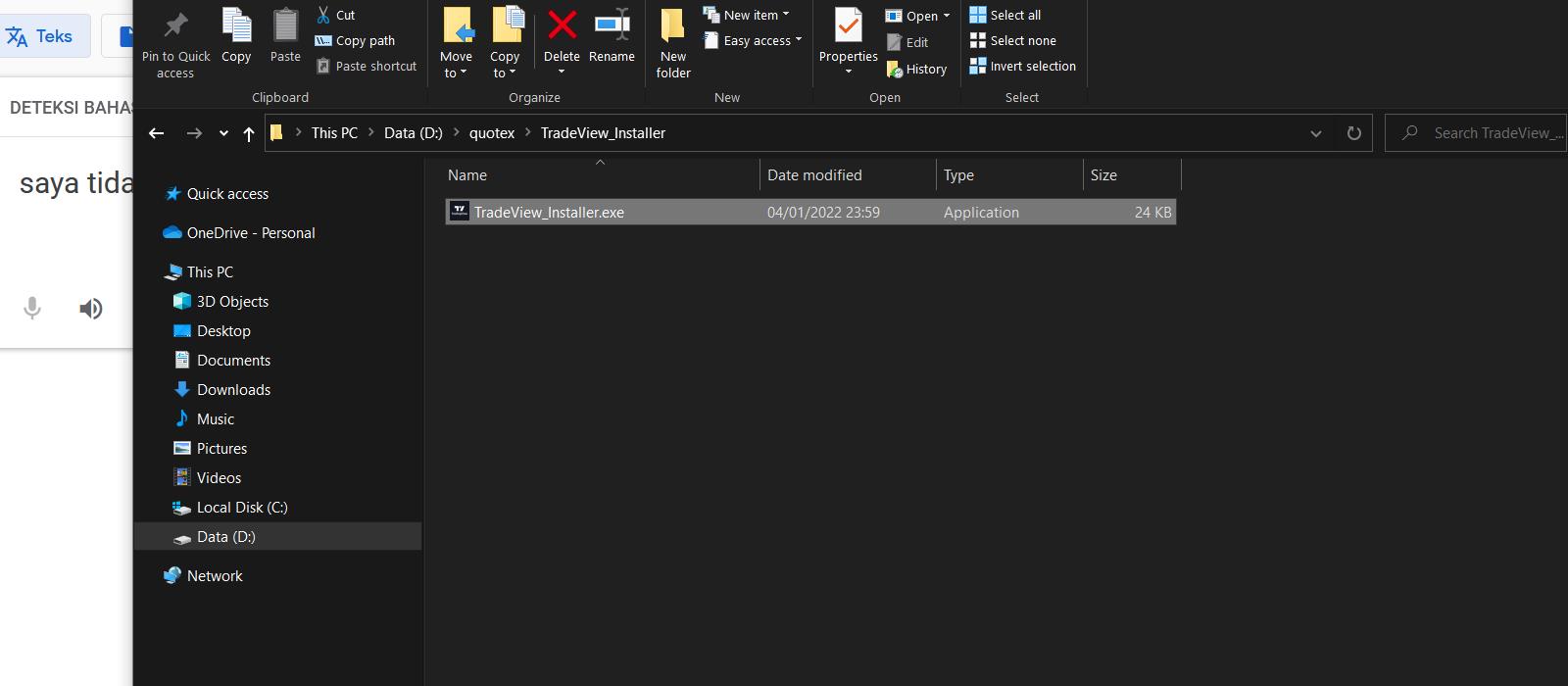Open Local Disk (C:) in sidebar

(241, 508)
